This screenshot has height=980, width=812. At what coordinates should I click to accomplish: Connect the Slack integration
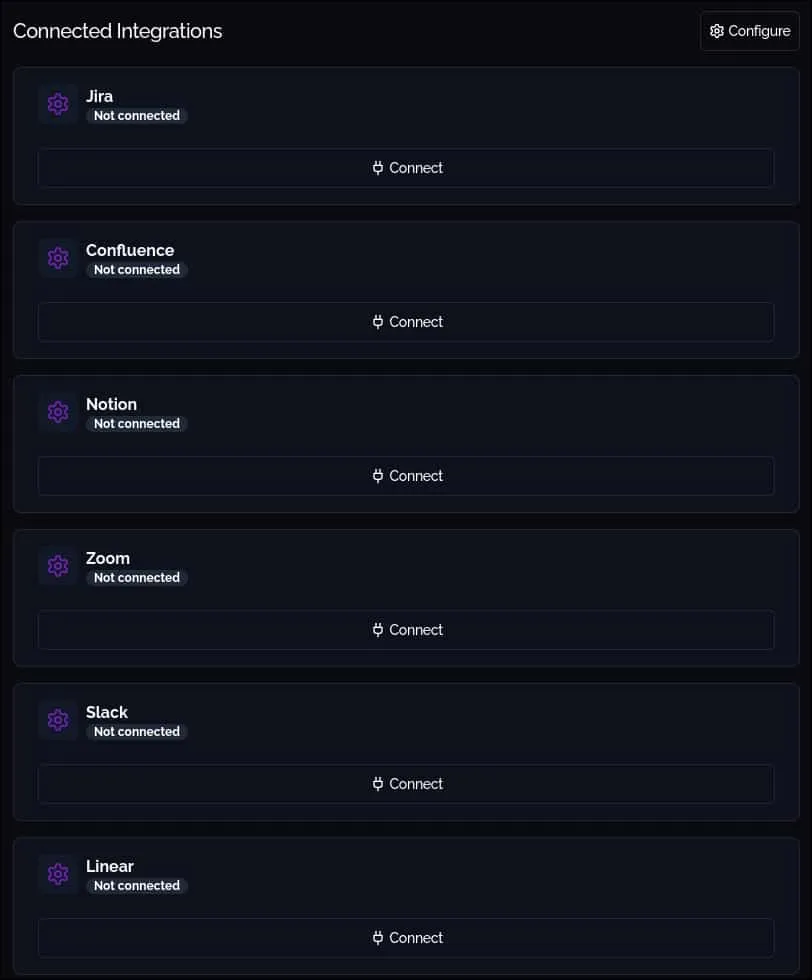pyautogui.click(x=406, y=784)
